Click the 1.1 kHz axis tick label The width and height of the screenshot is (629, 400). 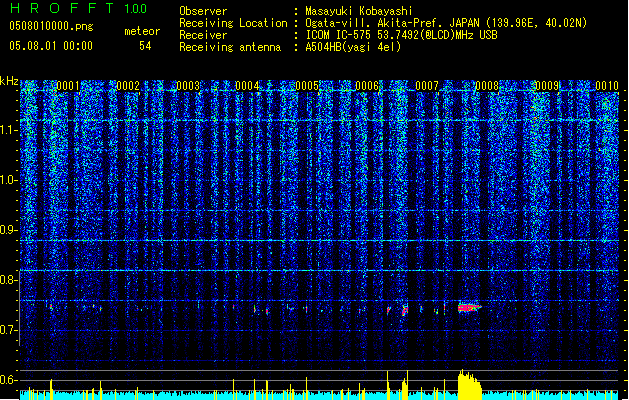[8, 130]
